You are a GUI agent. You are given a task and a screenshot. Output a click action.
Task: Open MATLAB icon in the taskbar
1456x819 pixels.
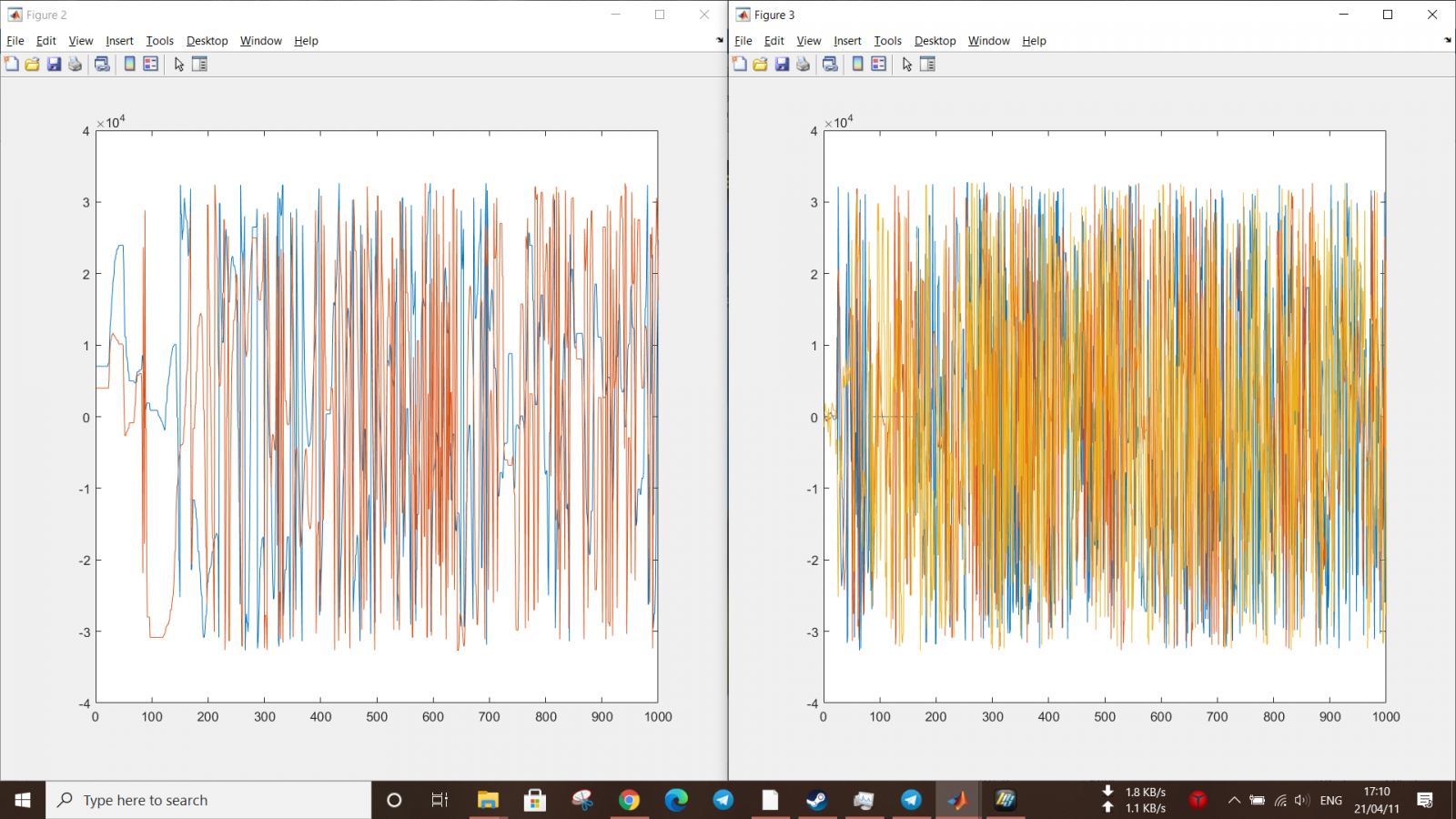pyautogui.click(x=957, y=800)
